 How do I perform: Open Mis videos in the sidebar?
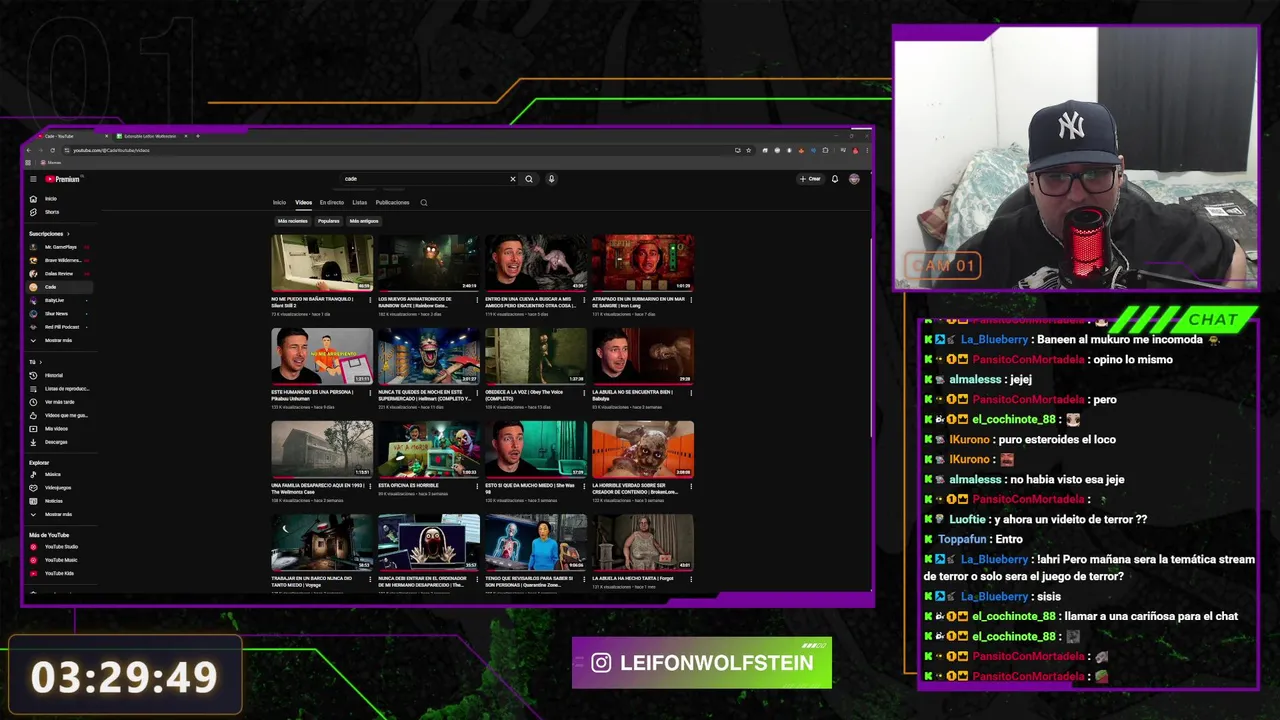pyautogui.click(x=60, y=428)
